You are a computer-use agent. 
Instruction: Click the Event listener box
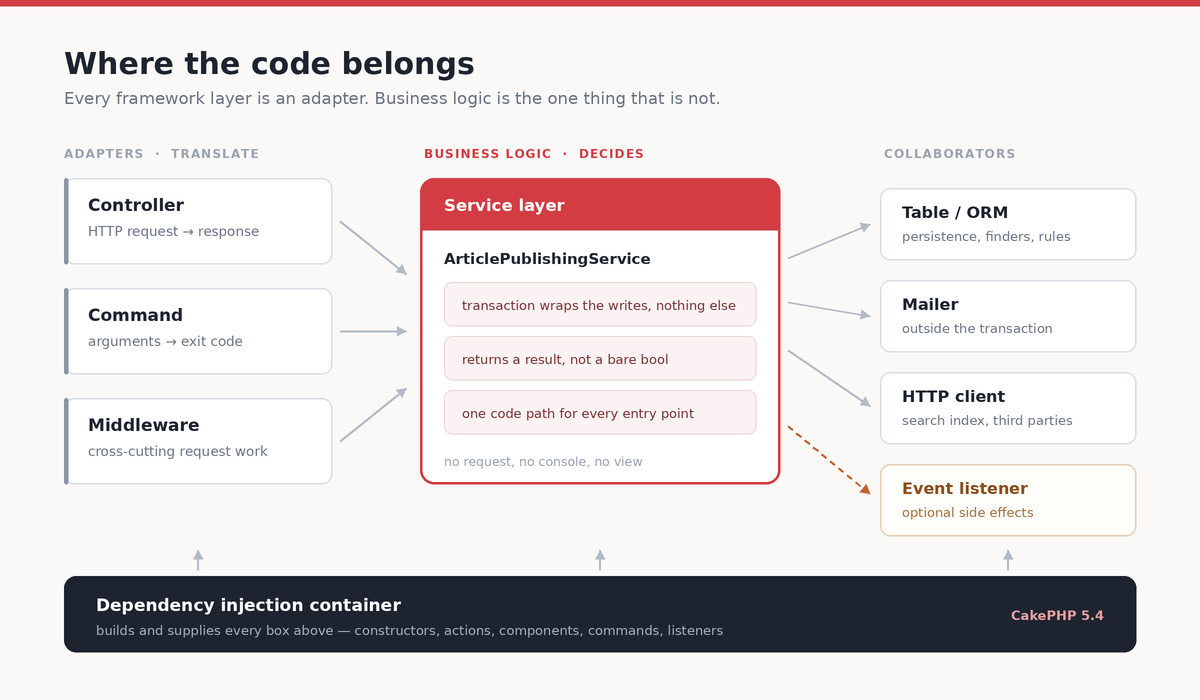tap(1008, 500)
